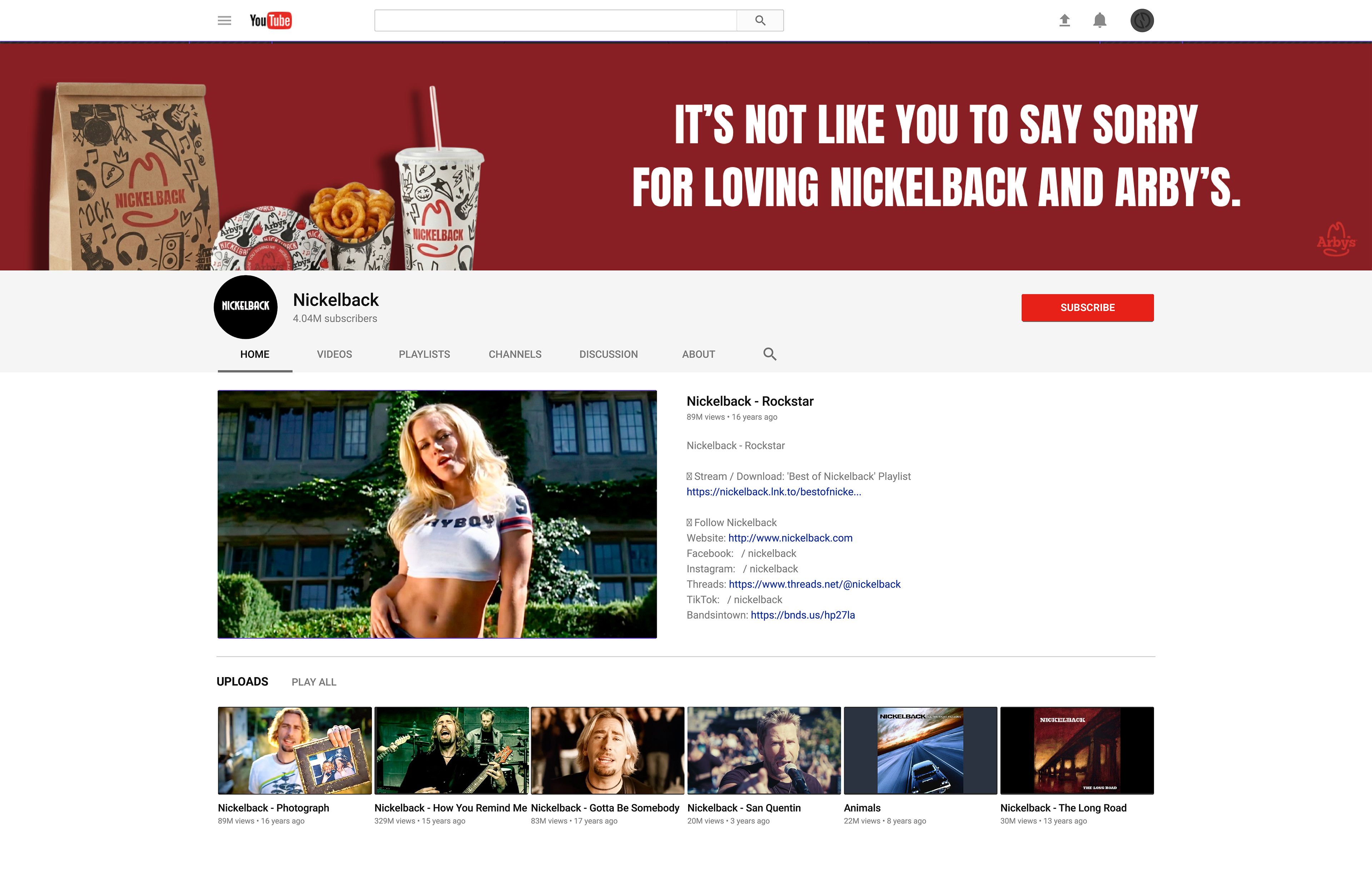Follow the nickelback.lnk.to/bestofnicke link
This screenshot has width=1372, height=878.
pyautogui.click(x=774, y=492)
